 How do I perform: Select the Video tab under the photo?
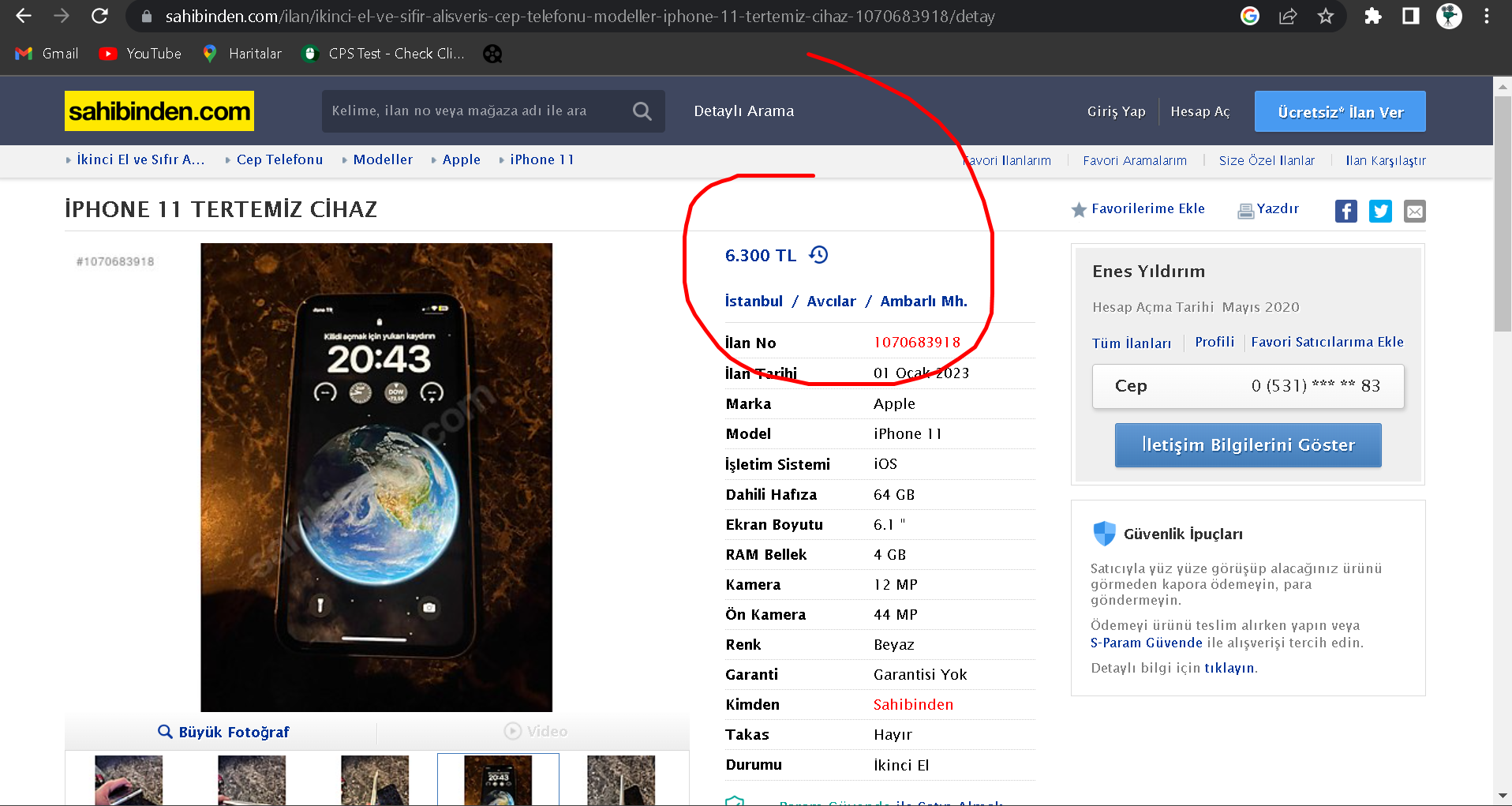tap(536, 732)
